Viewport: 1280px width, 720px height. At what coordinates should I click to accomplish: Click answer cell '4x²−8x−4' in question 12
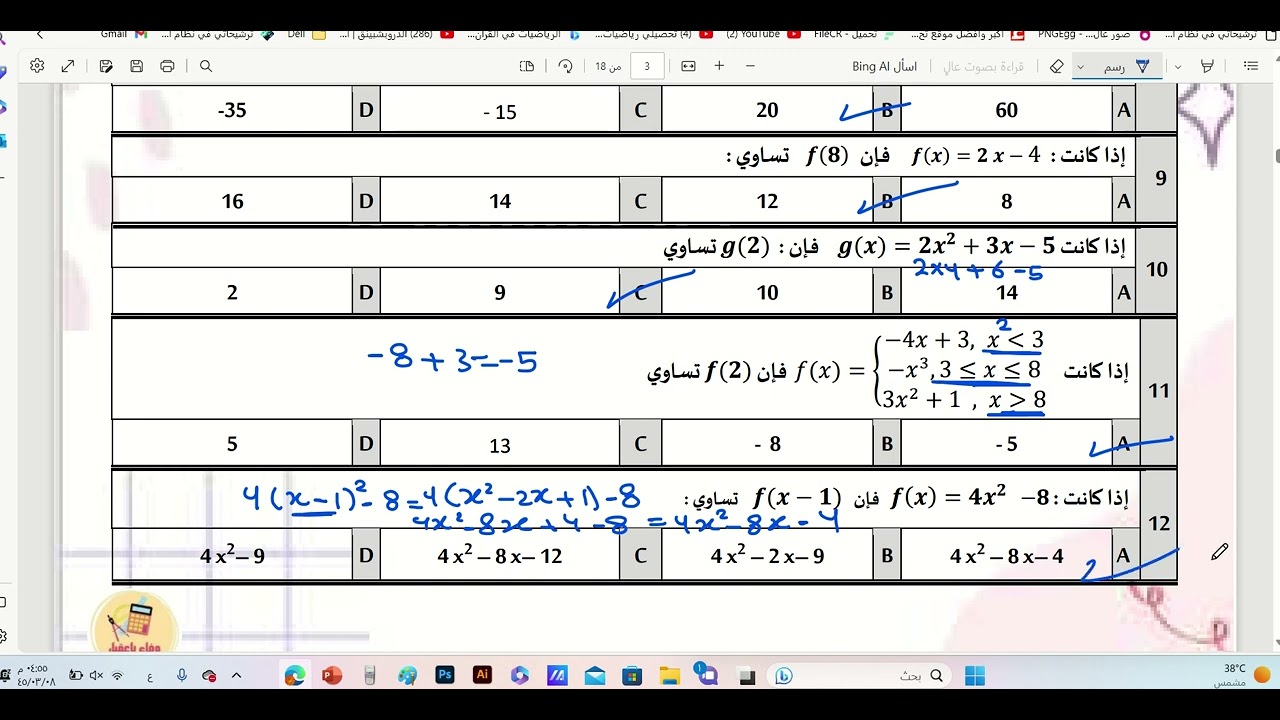pos(1006,555)
